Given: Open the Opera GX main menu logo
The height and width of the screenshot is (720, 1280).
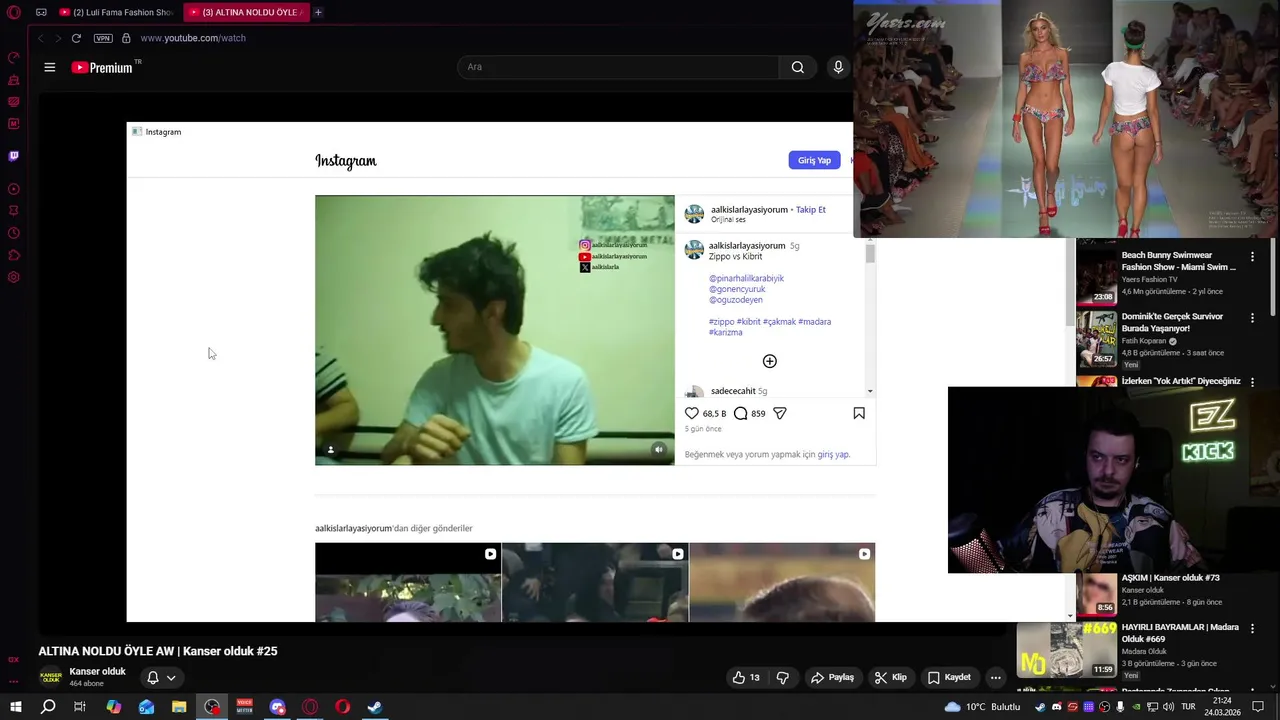Looking at the screenshot, I should tap(14, 12).
